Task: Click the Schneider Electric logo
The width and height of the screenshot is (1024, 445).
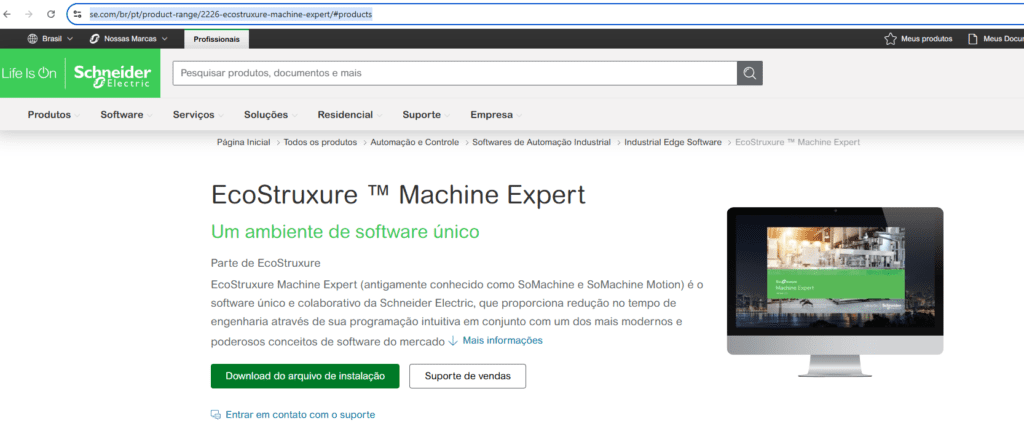Action: coord(112,75)
